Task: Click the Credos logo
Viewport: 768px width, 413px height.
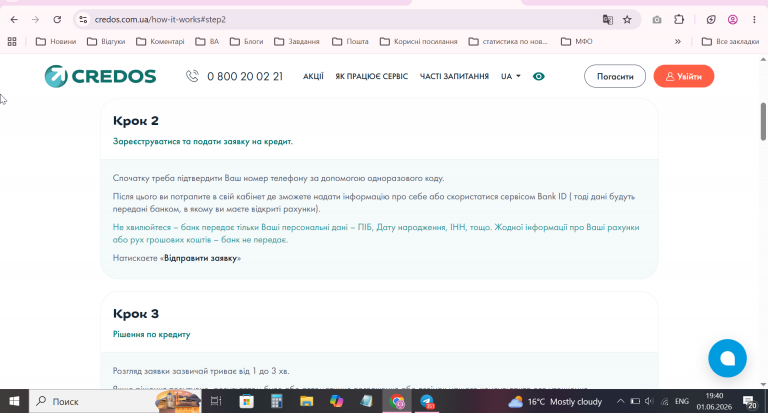Action: pyautogui.click(x=100, y=76)
